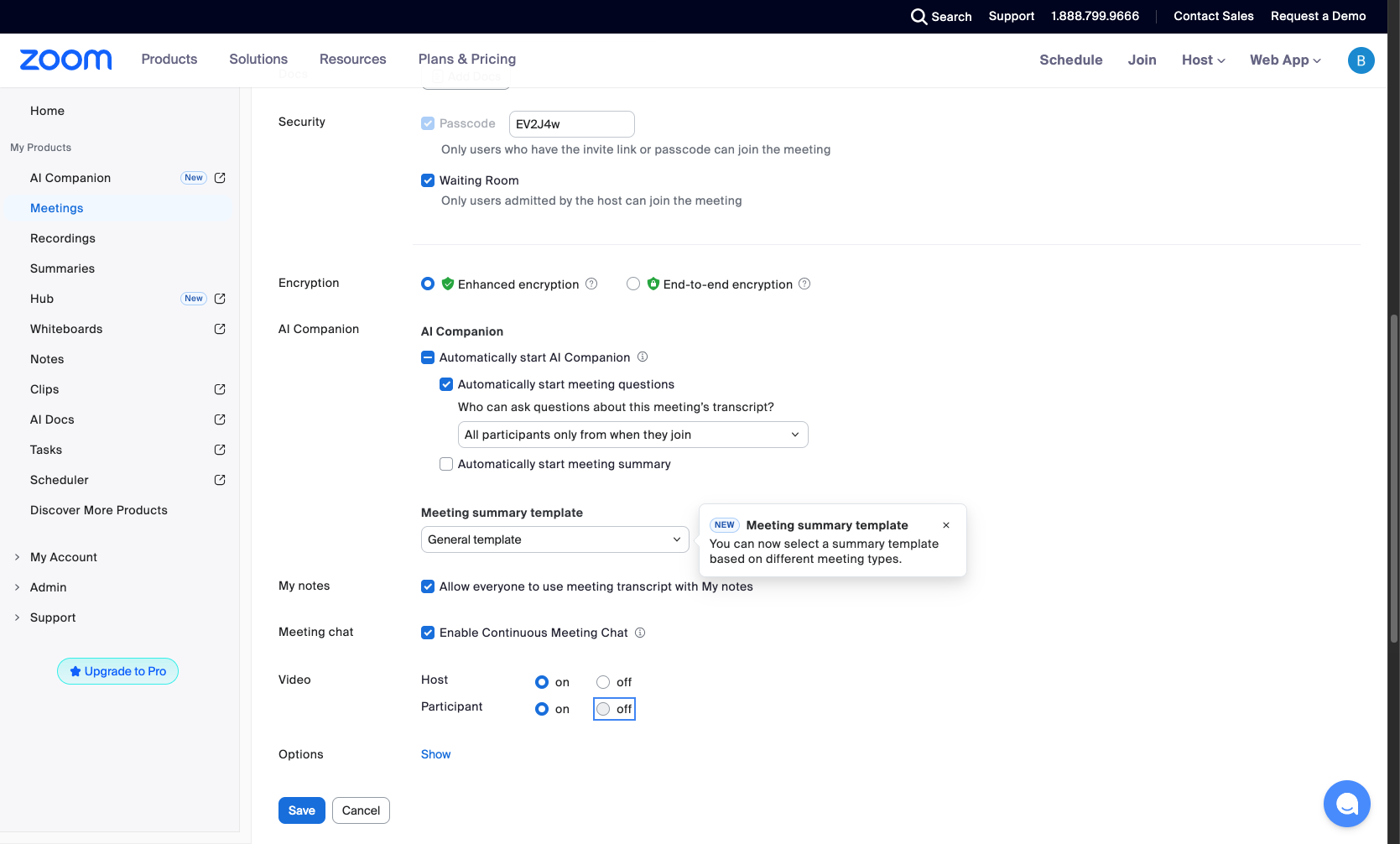
Task: Open Hub external link icon
Action: [x=220, y=299]
